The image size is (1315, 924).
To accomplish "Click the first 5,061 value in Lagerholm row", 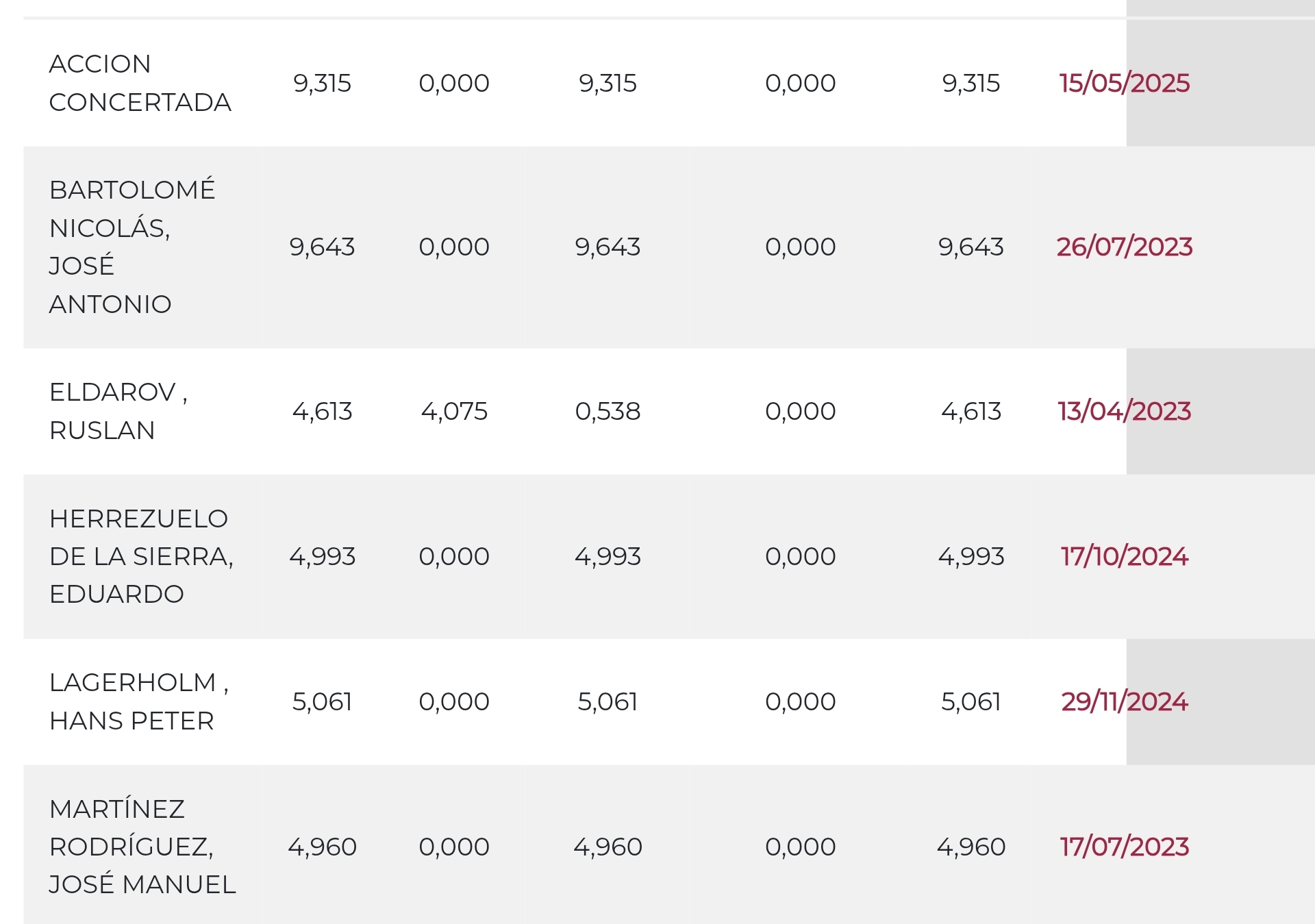I will (x=322, y=701).
